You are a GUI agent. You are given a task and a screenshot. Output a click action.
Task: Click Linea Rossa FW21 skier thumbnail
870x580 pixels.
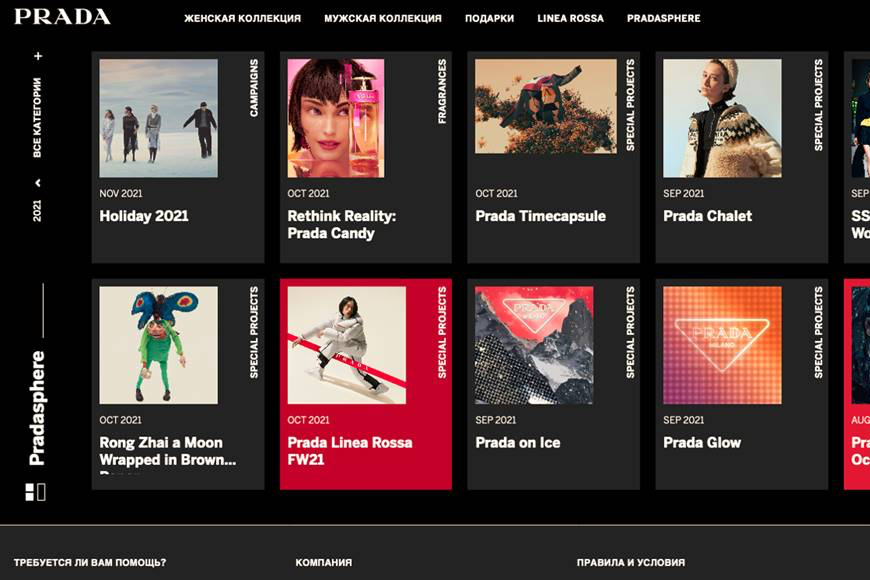click(x=347, y=345)
